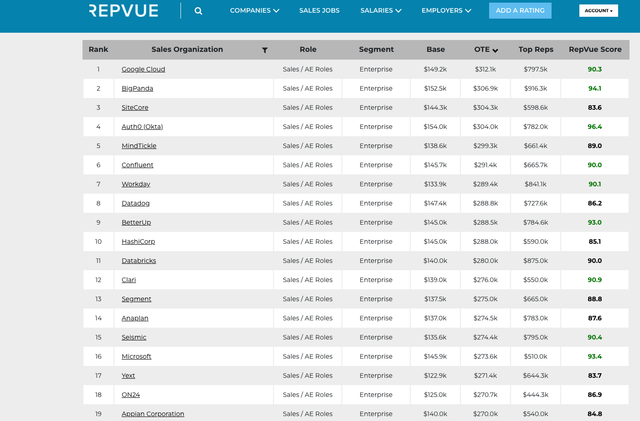Select the Clari link
This screenshot has width=640, height=421.
pyautogui.click(x=129, y=280)
